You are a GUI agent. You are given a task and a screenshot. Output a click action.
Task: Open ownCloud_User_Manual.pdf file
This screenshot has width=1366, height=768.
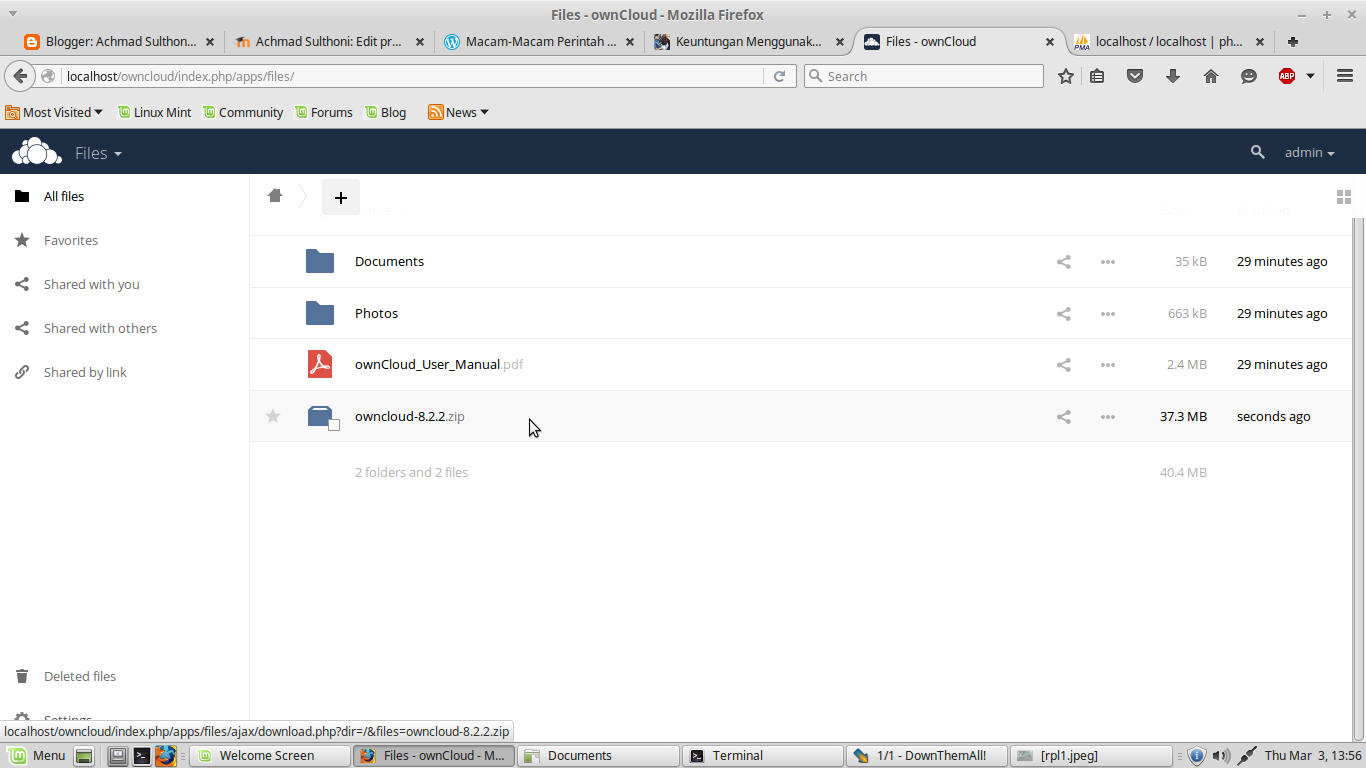click(439, 364)
